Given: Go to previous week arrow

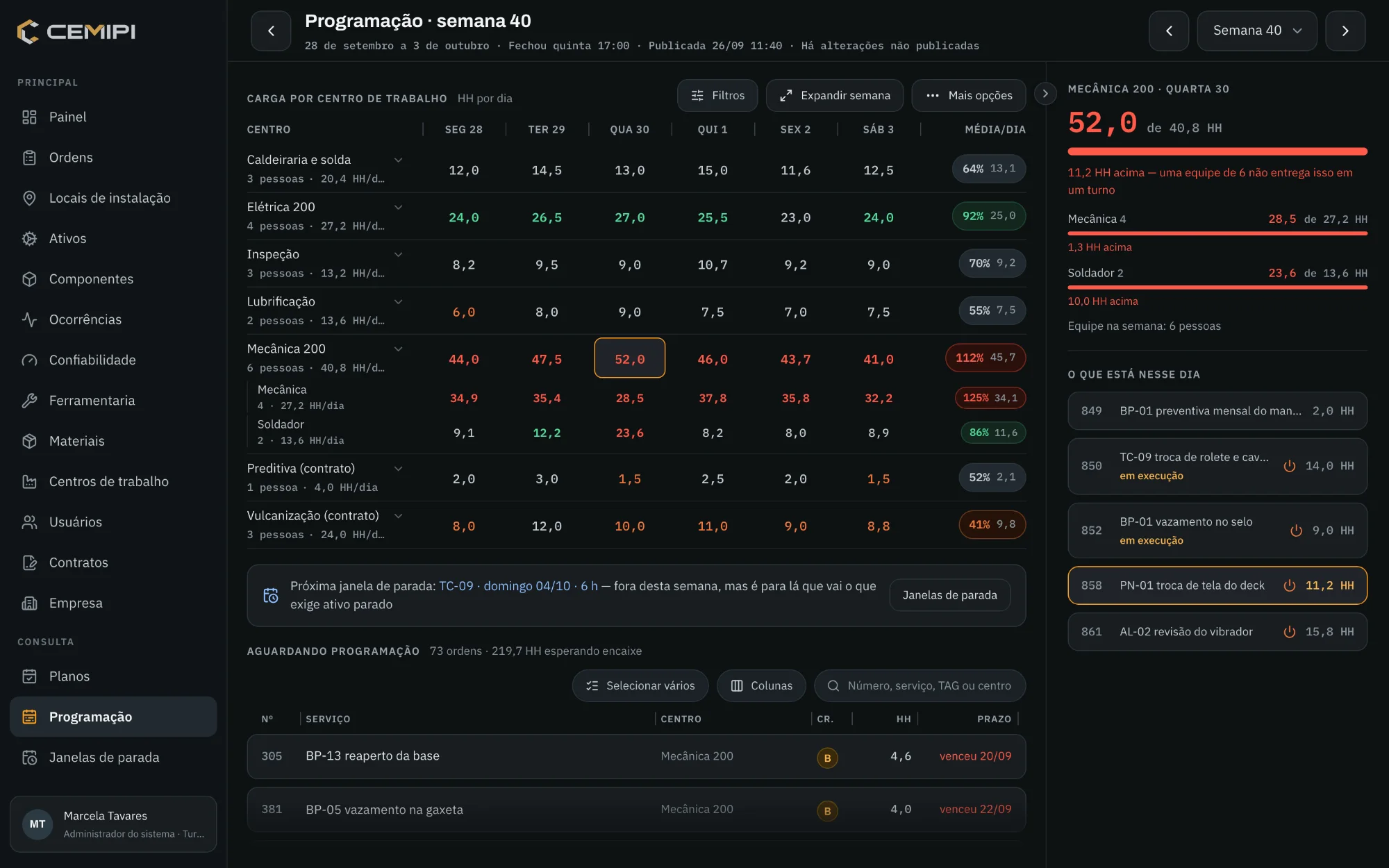Looking at the screenshot, I should click(1169, 31).
